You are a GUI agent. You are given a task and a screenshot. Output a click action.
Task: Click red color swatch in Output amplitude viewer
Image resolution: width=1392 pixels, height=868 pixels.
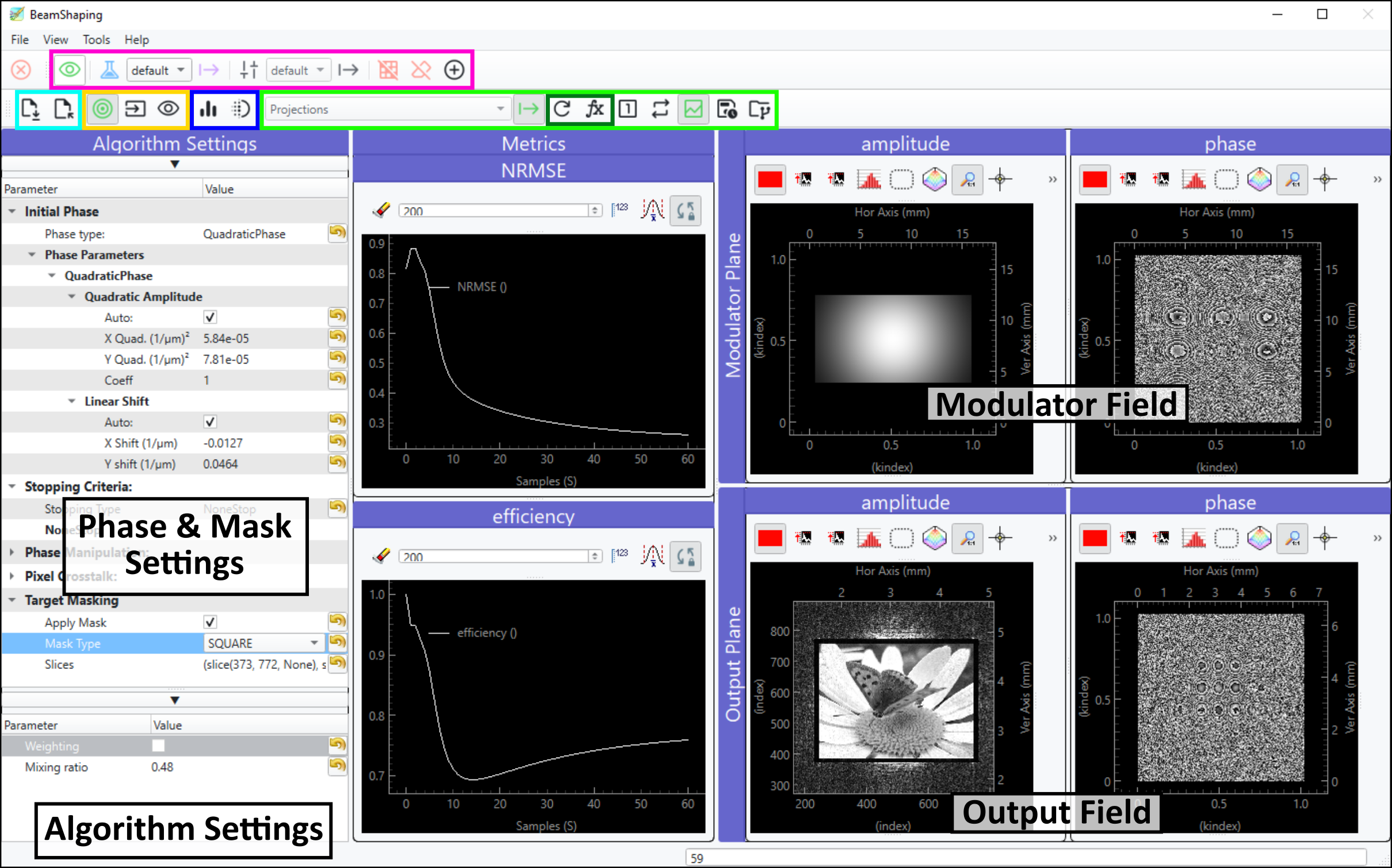770,538
